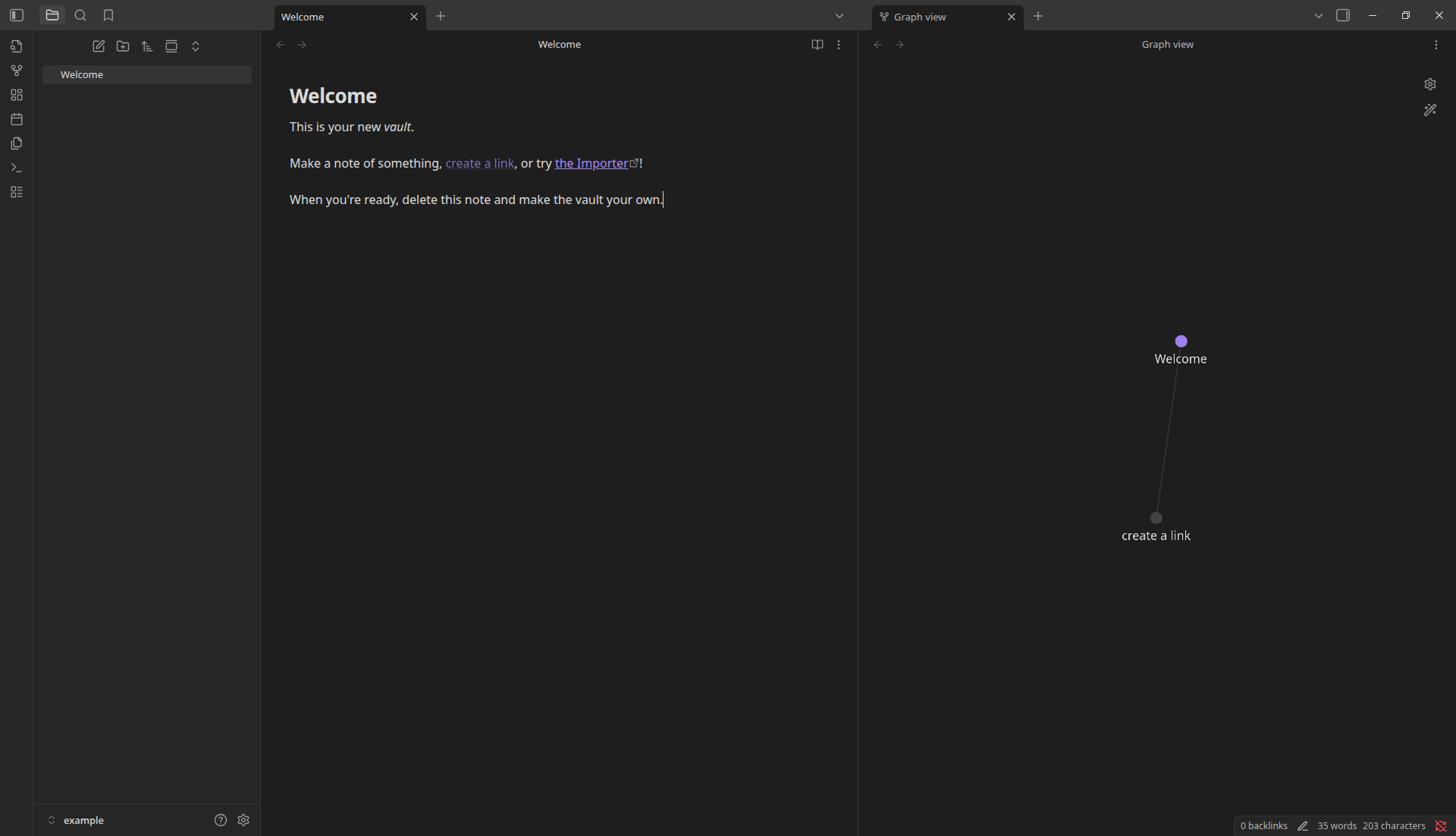Open today's daily note icon

(x=16, y=119)
